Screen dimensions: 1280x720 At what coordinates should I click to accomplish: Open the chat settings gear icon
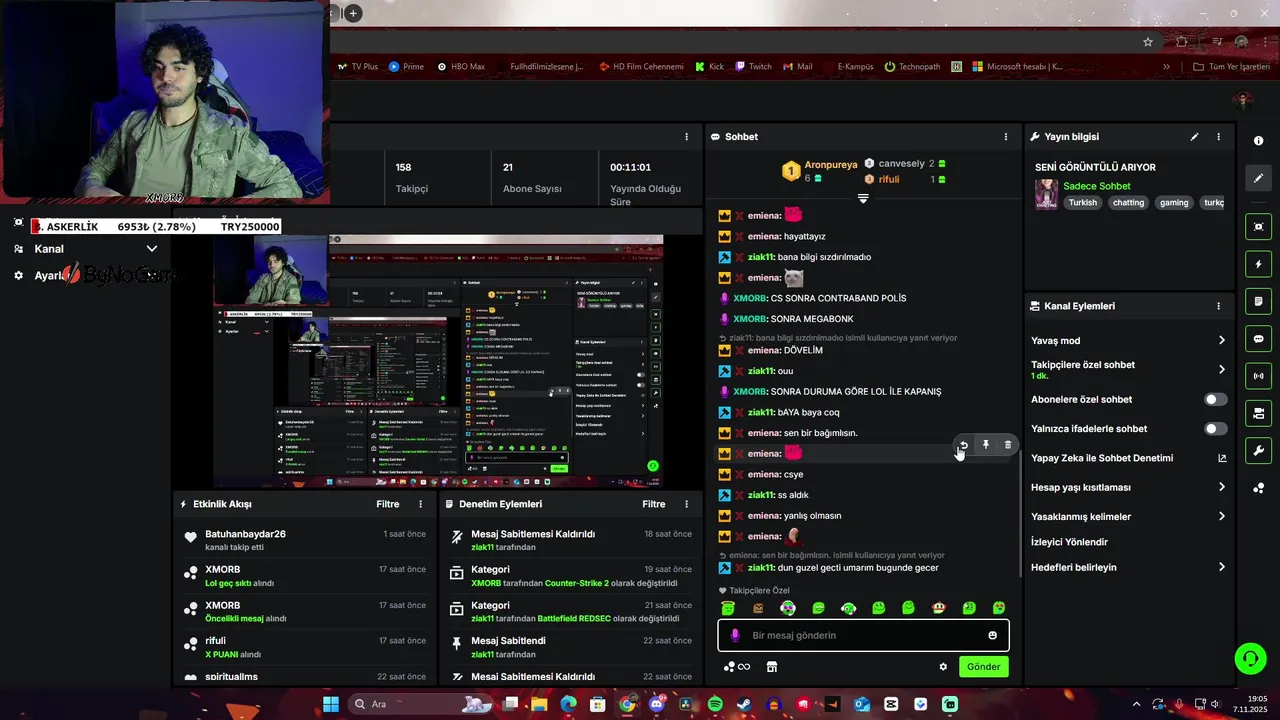[943, 667]
